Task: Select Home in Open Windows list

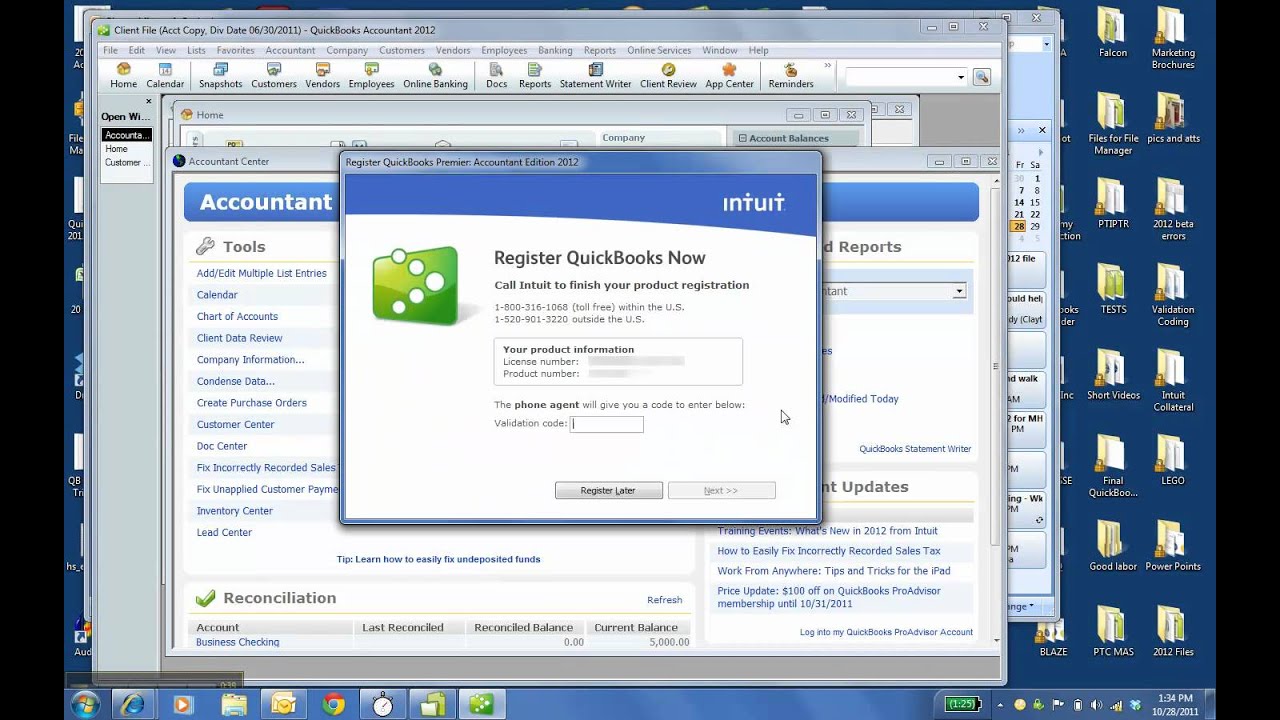Action: point(117,149)
